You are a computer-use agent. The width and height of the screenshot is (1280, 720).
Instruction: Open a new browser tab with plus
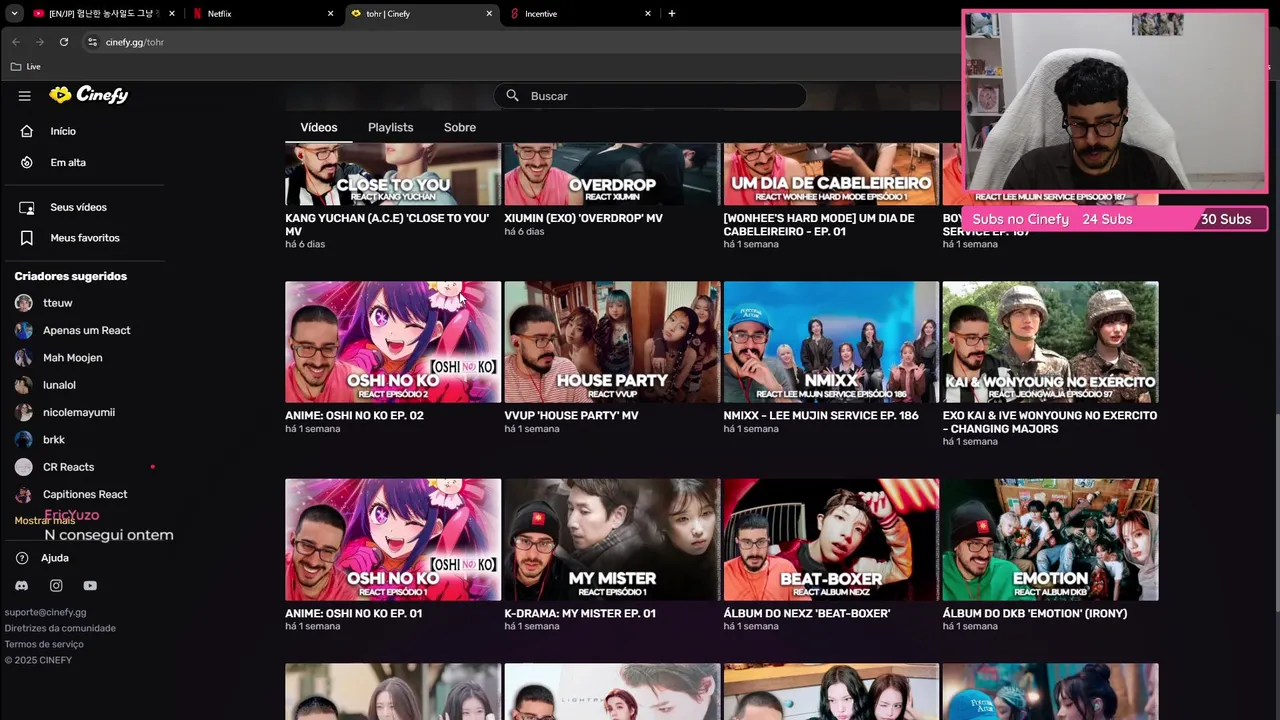(672, 14)
